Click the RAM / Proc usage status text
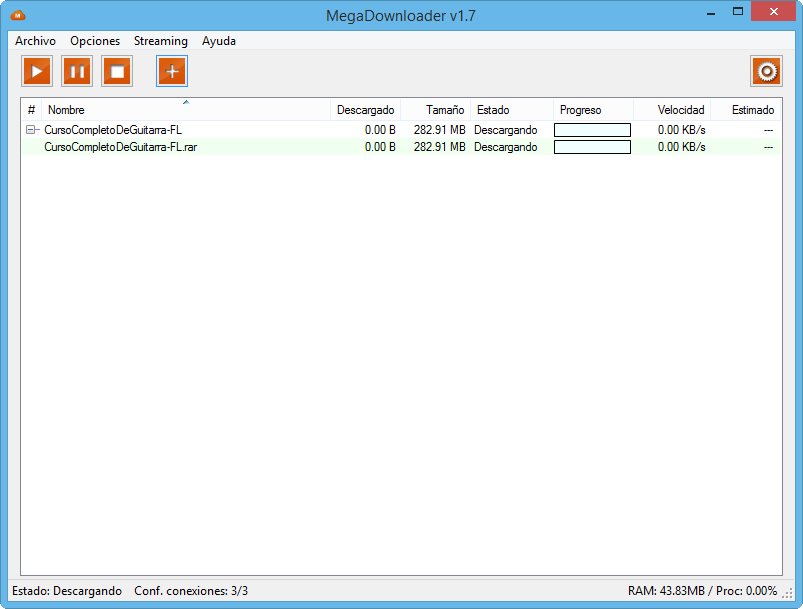This screenshot has height=609, width=803. point(702,591)
